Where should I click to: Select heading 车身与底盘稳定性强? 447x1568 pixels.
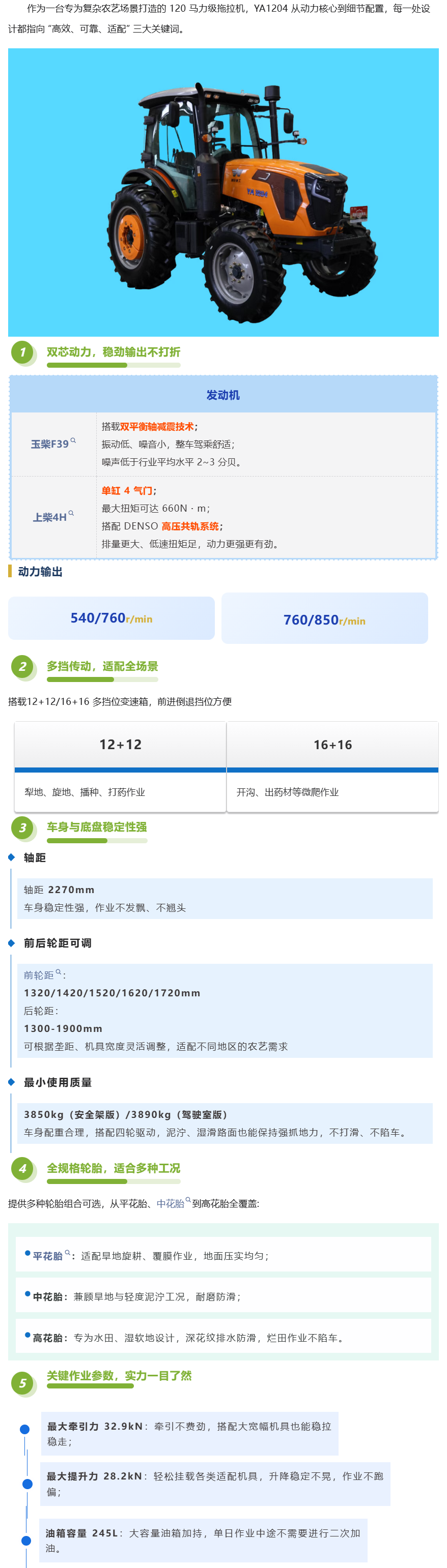97,826
